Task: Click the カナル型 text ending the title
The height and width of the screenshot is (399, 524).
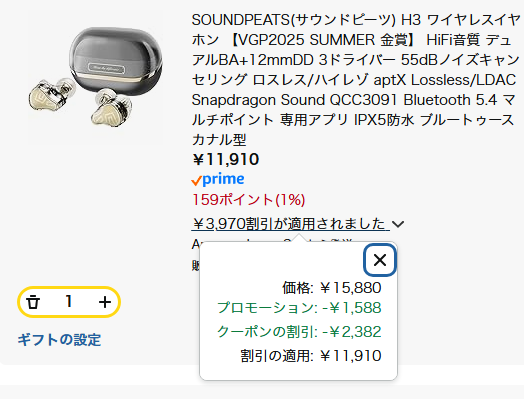Action: 219,140
